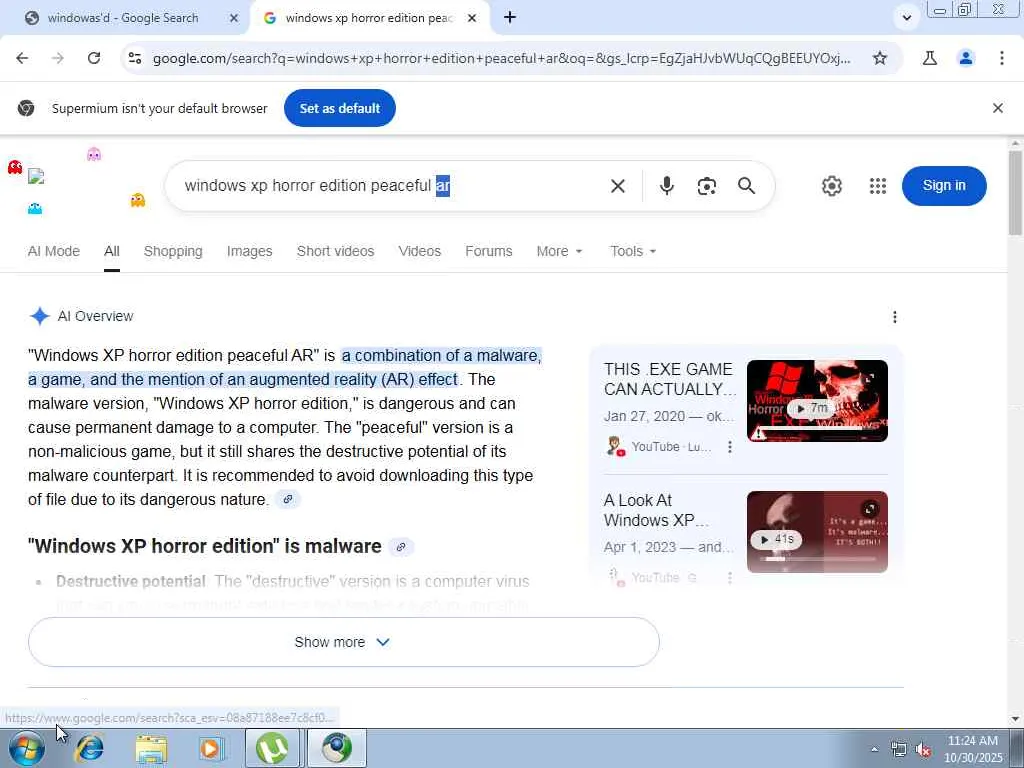
Task: Open Windows Explorer folder on taskbar
Action: pos(151,749)
